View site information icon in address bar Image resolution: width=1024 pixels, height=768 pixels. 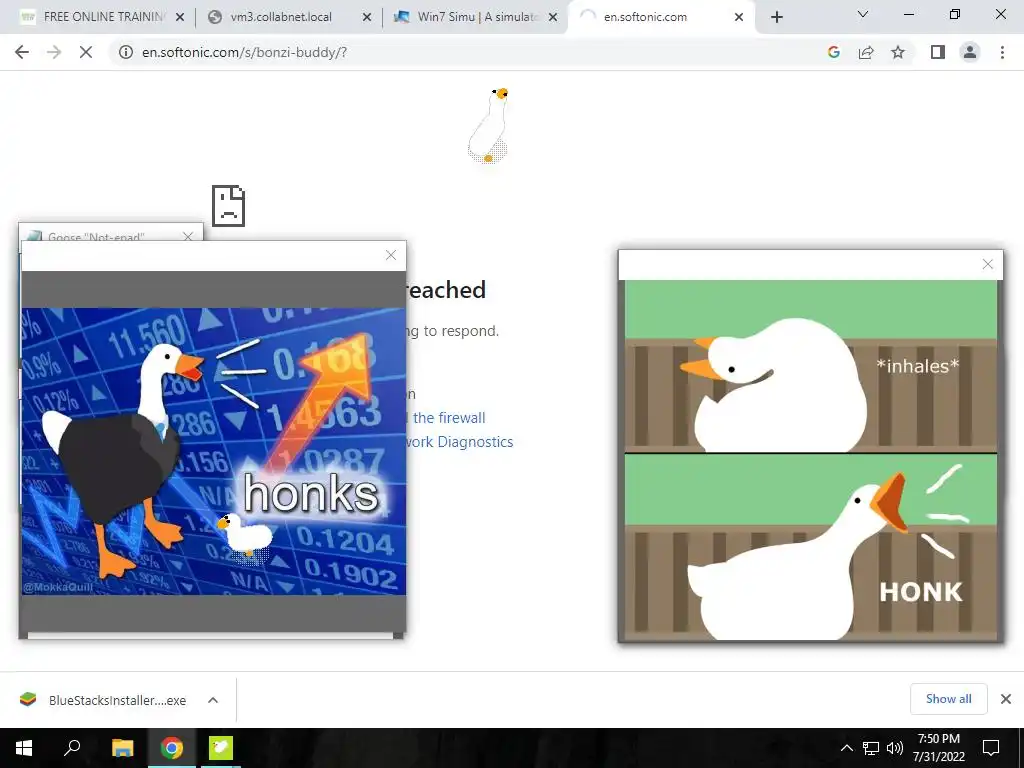(125, 52)
